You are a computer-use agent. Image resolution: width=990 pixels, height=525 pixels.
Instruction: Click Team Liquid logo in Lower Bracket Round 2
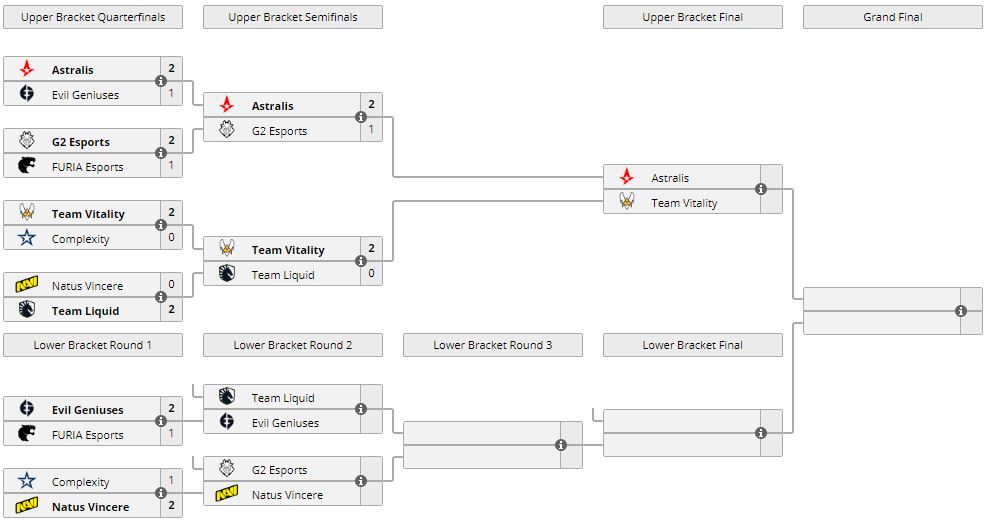227,397
